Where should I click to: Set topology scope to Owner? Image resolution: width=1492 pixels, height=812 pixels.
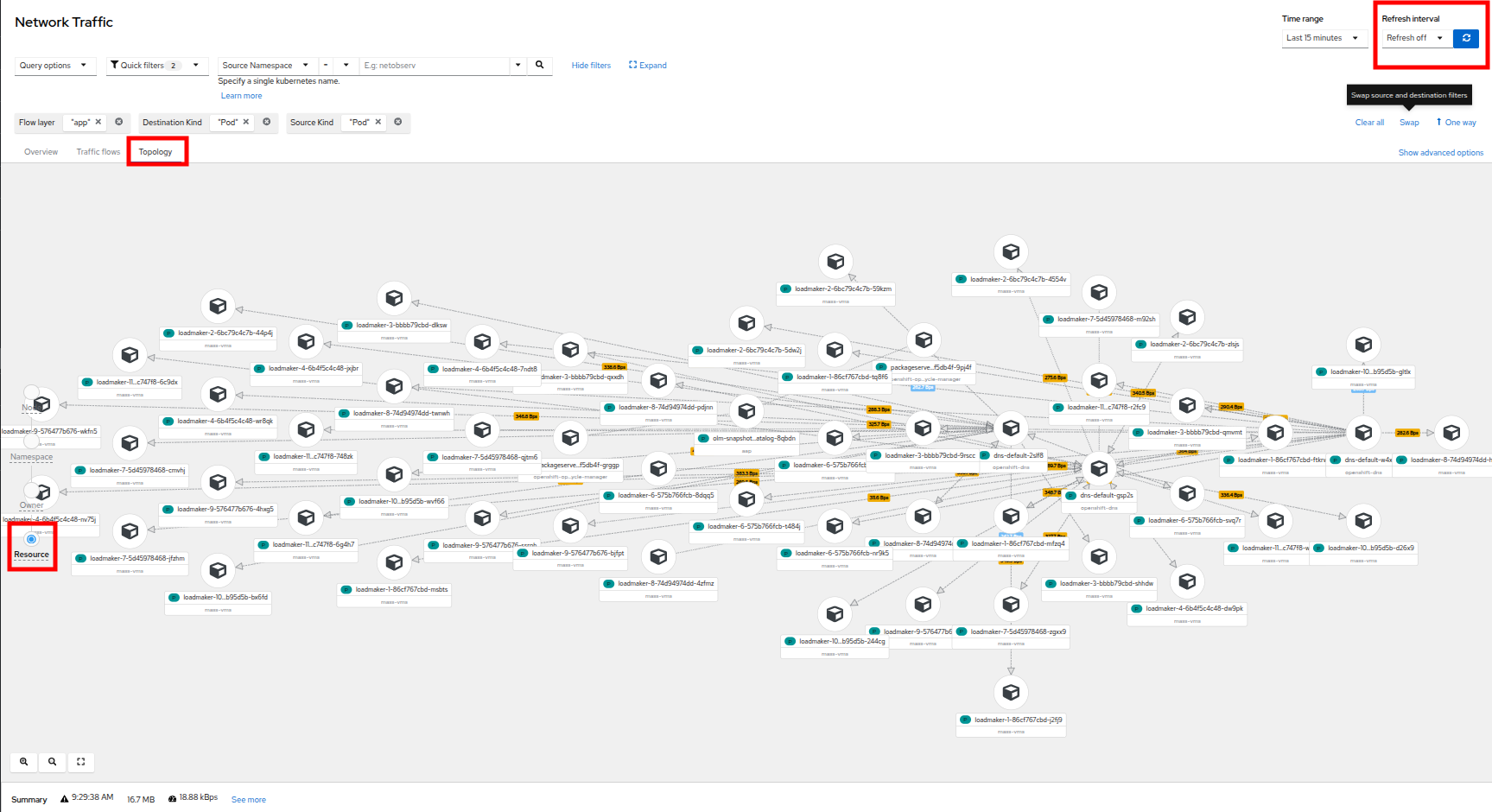(31, 490)
